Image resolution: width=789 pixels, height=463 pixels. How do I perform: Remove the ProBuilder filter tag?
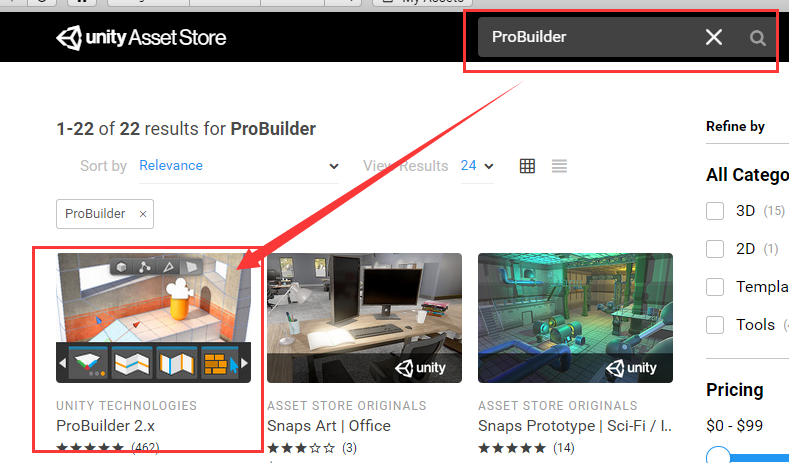coord(143,214)
